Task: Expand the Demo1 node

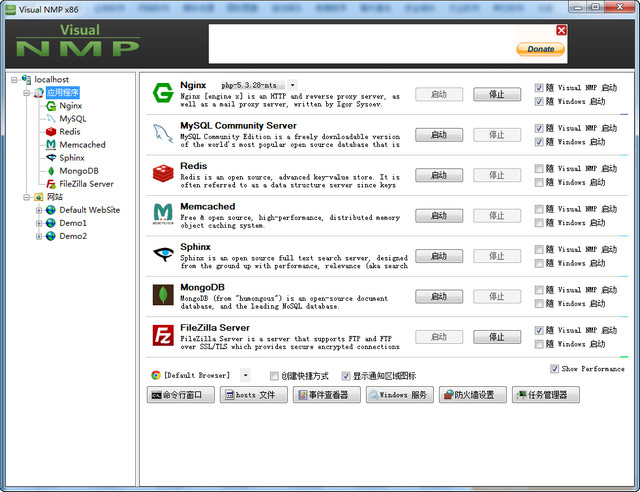Action: click(x=39, y=223)
